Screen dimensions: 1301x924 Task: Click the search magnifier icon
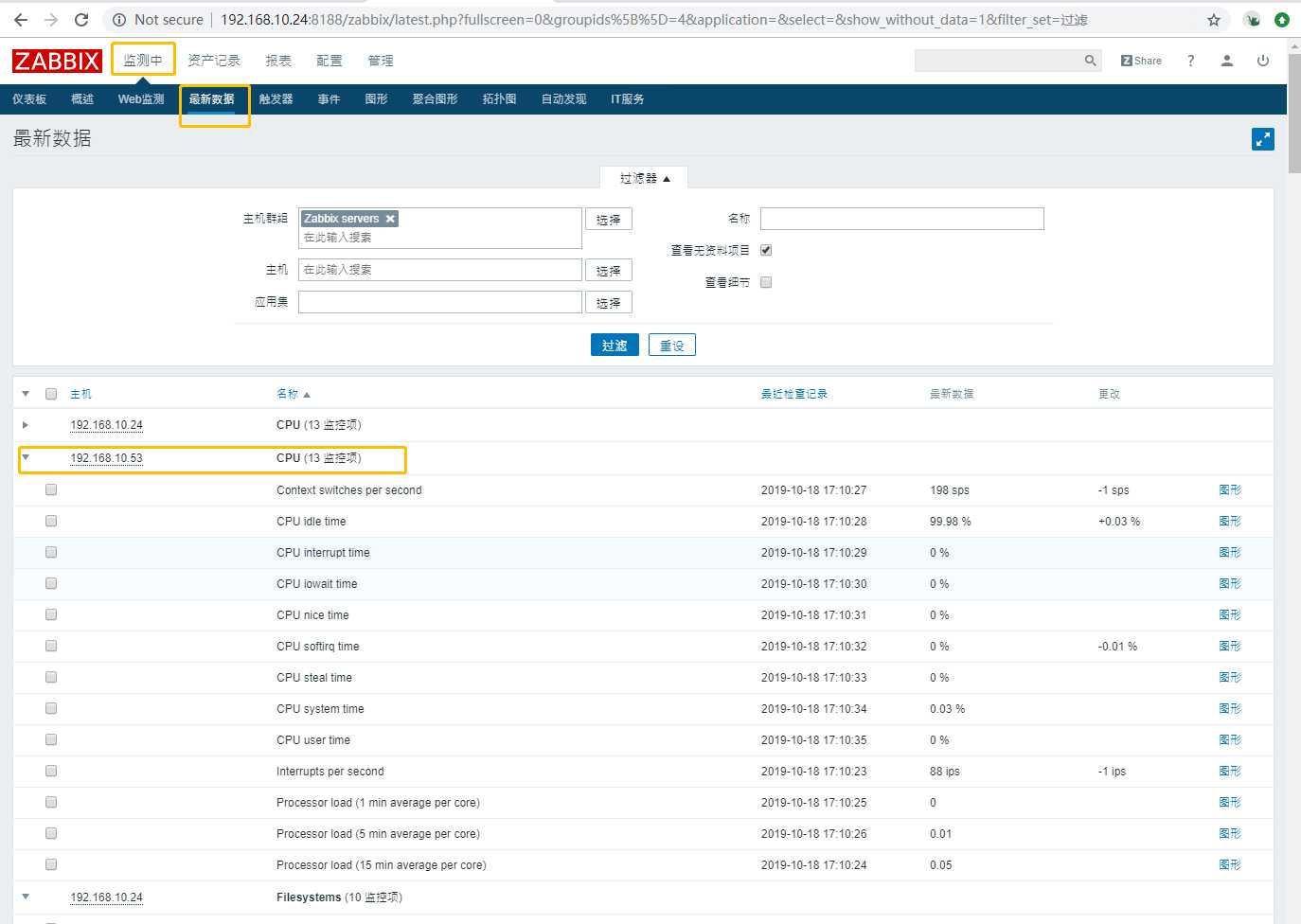click(x=1091, y=61)
